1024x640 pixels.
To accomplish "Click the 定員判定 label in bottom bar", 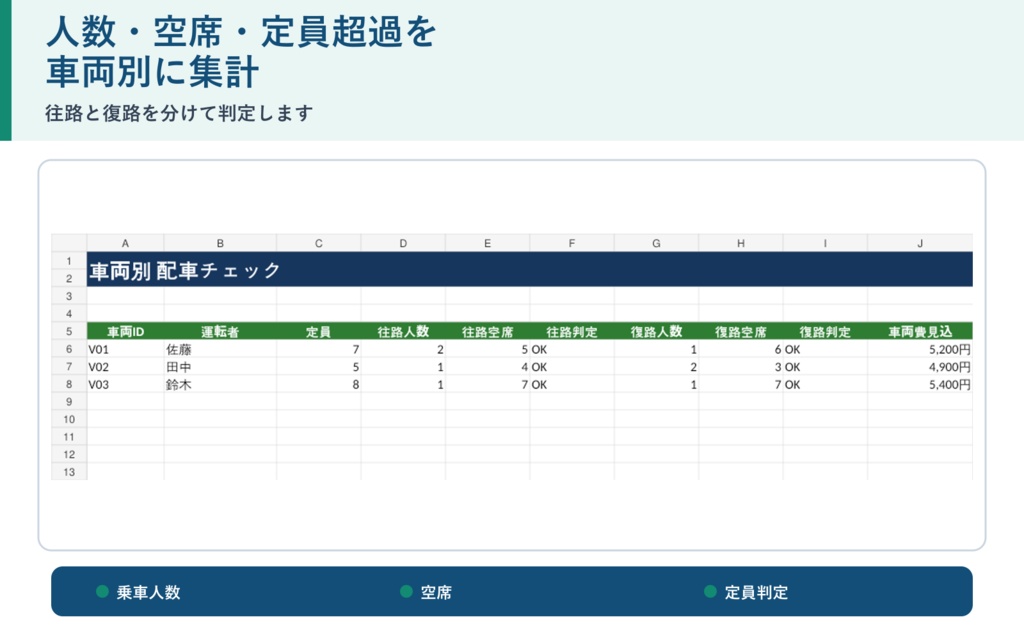I will (756, 592).
